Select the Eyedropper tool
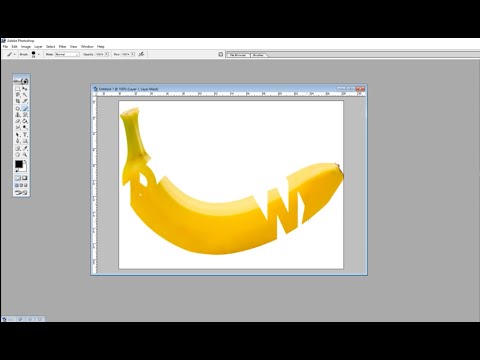This screenshot has width=480, height=360. pos(25,149)
